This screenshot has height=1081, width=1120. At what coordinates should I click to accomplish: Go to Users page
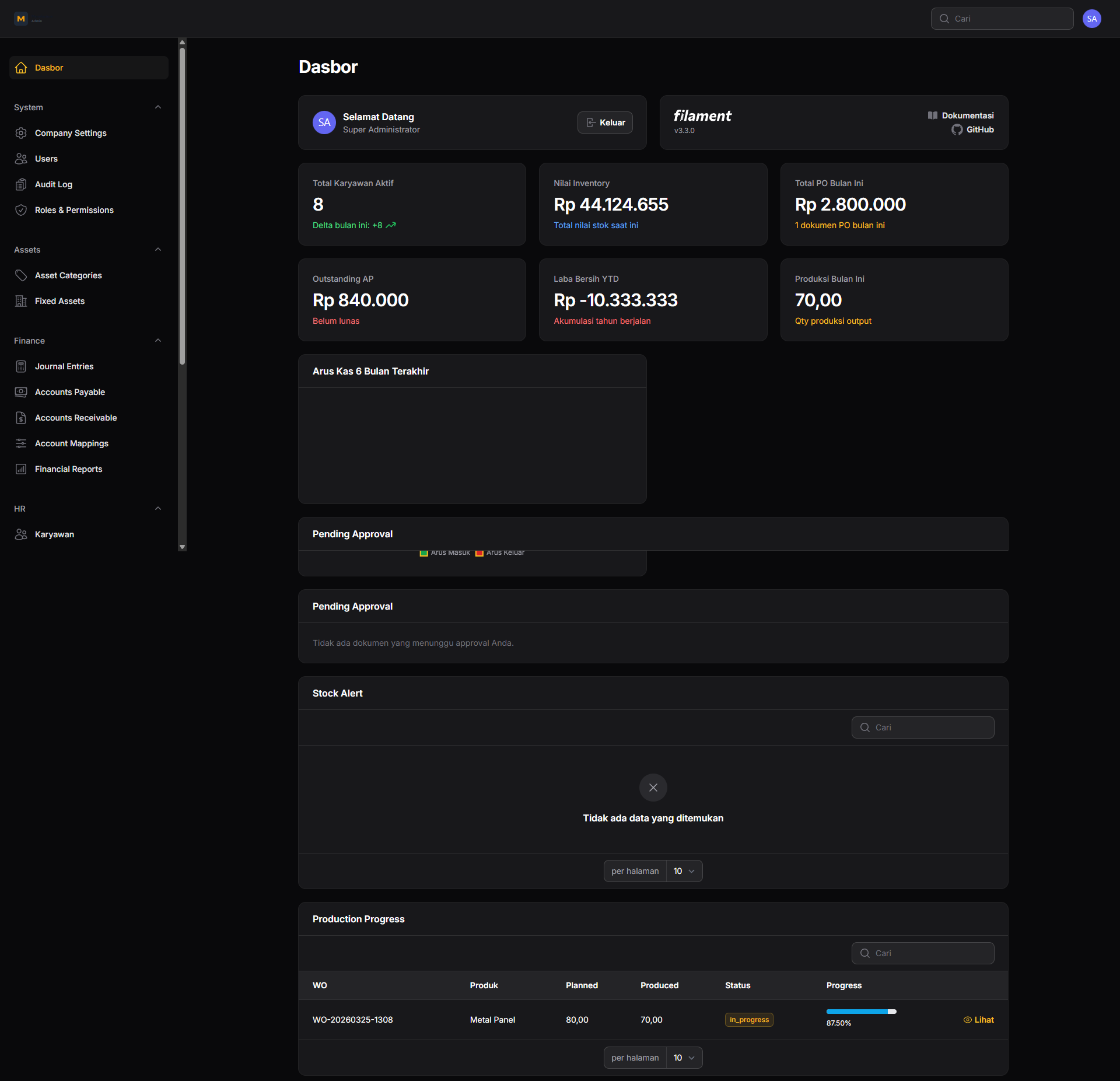(89, 159)
